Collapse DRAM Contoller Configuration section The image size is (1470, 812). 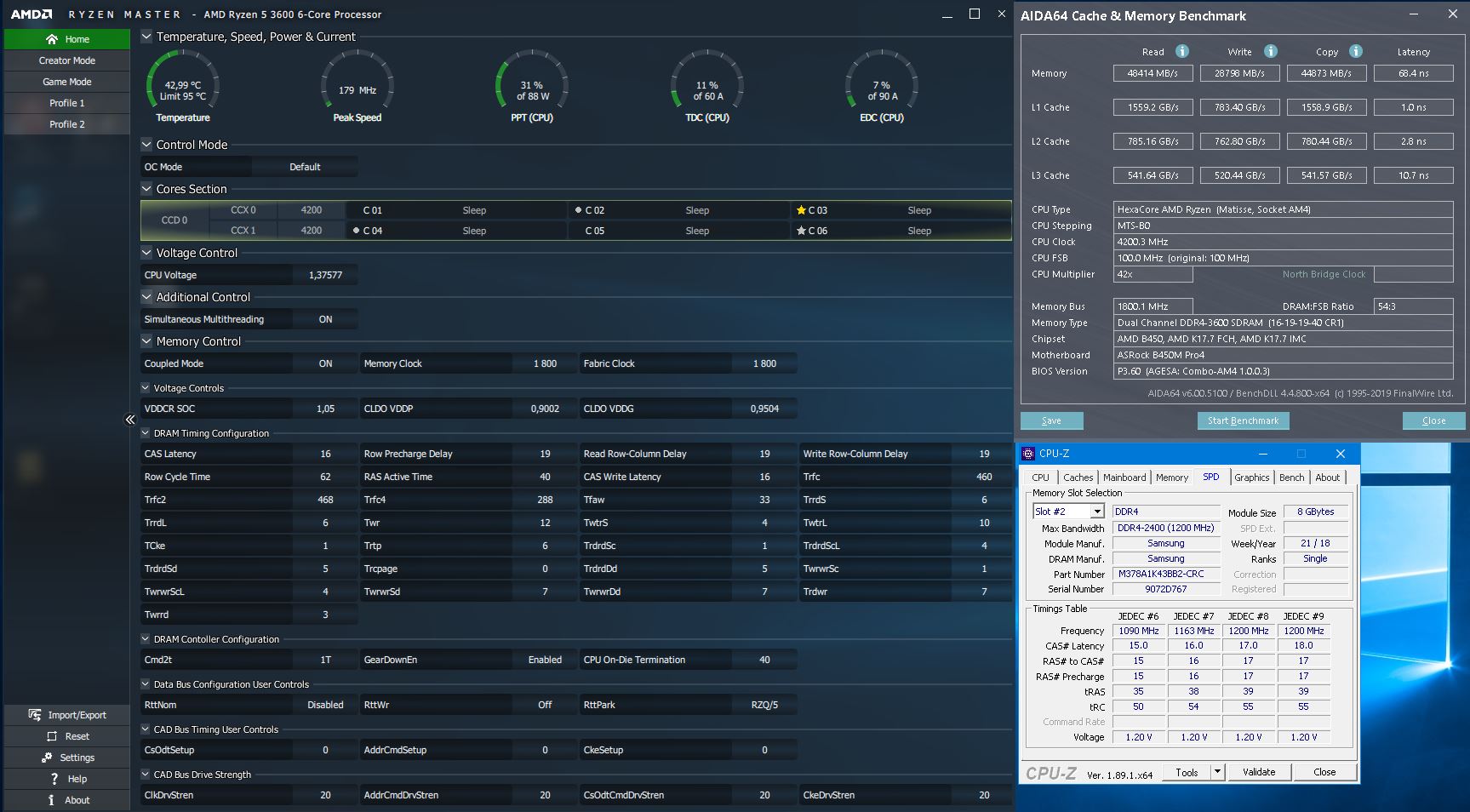[146, 639]
